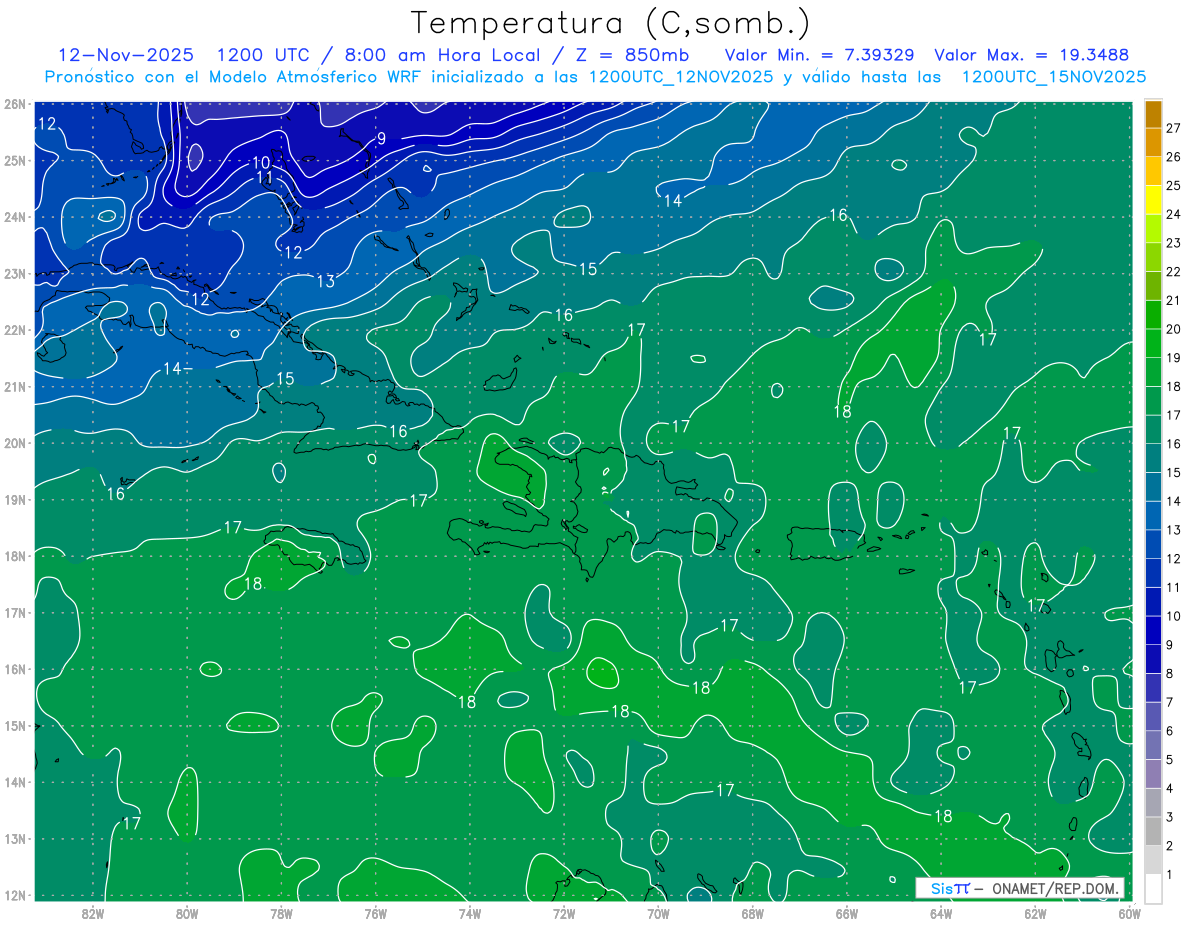Click the "72W" longitude axis label

coord(564,913)
